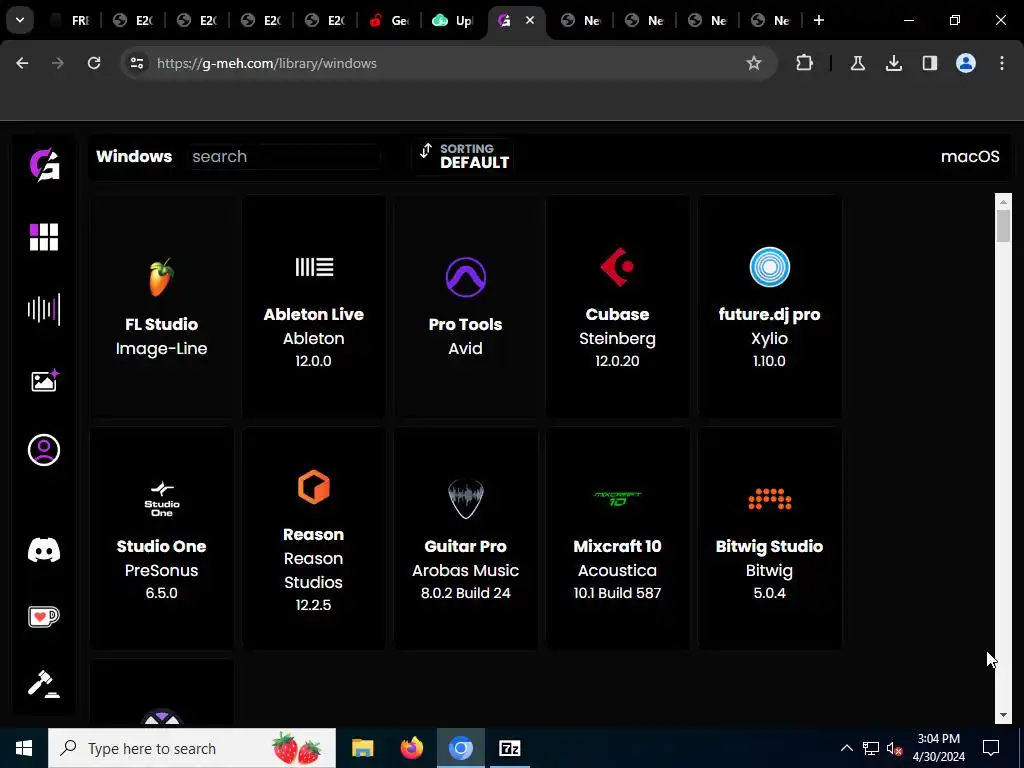Select the Pro Tools purple icon
Image resolution: width=1024 pixels, height=768 pixels.
tap(466, 277)
